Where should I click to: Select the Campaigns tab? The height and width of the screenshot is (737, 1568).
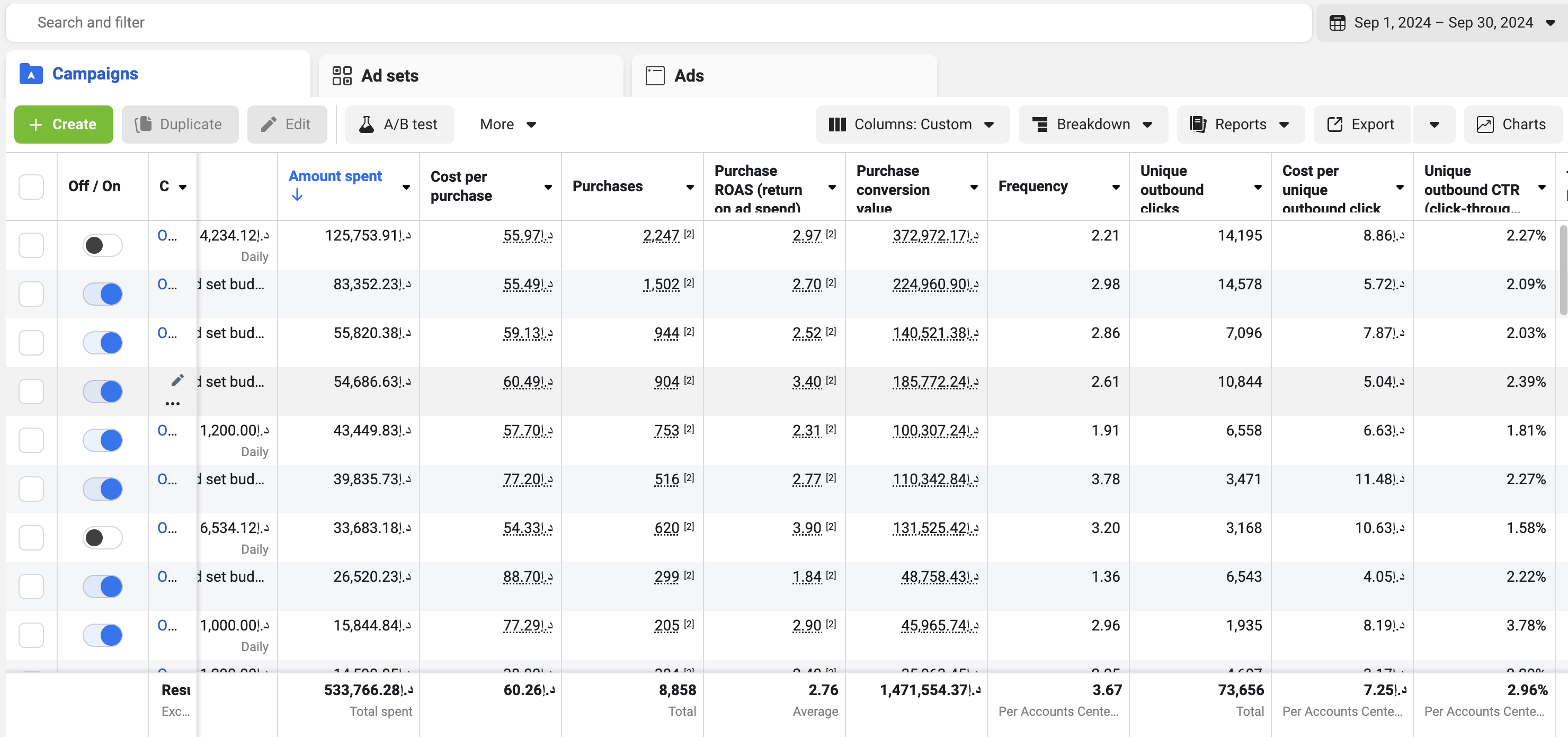coord(94,74)
